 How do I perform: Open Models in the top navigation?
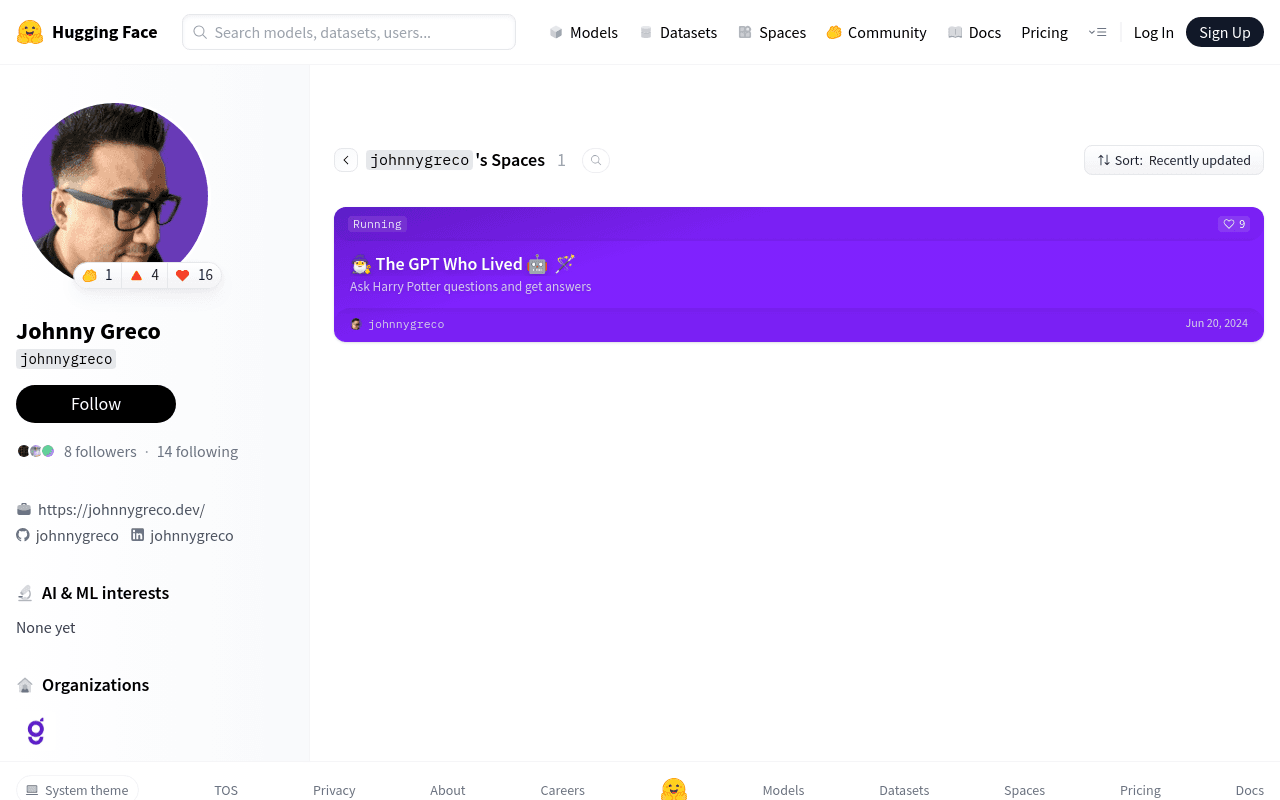click(x=584, y=32)
